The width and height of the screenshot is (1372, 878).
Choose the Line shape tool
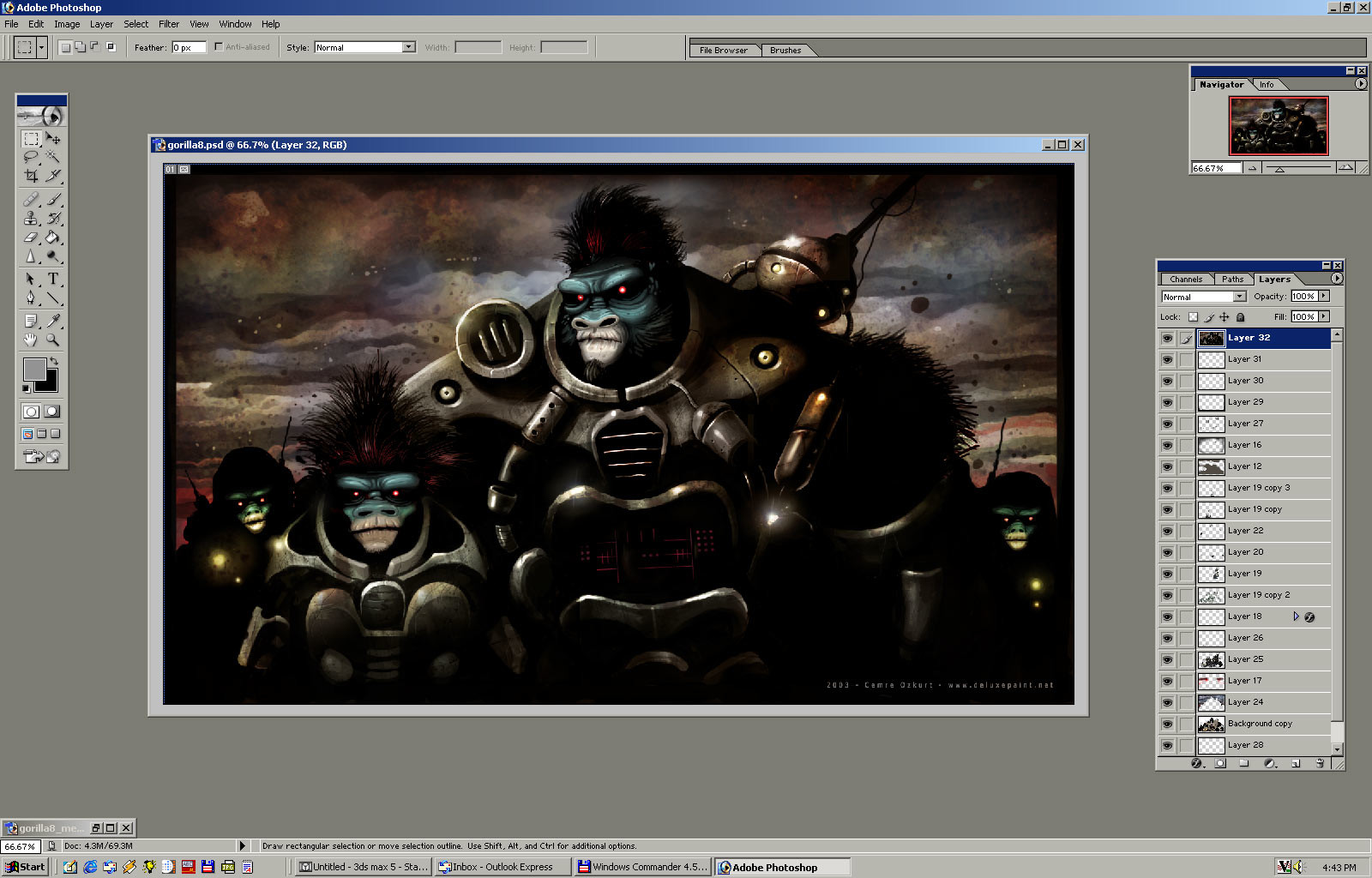(x=53, y=298)
